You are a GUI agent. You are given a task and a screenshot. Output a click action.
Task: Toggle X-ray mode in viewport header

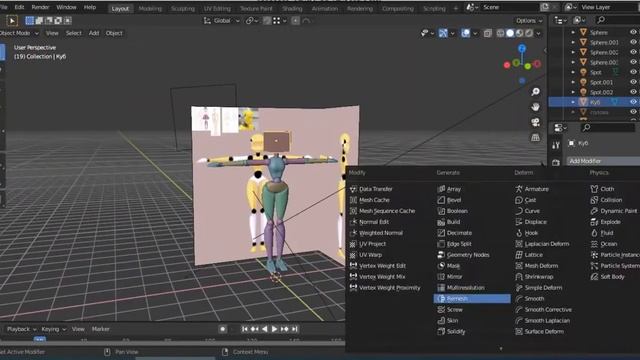point(488,33)
